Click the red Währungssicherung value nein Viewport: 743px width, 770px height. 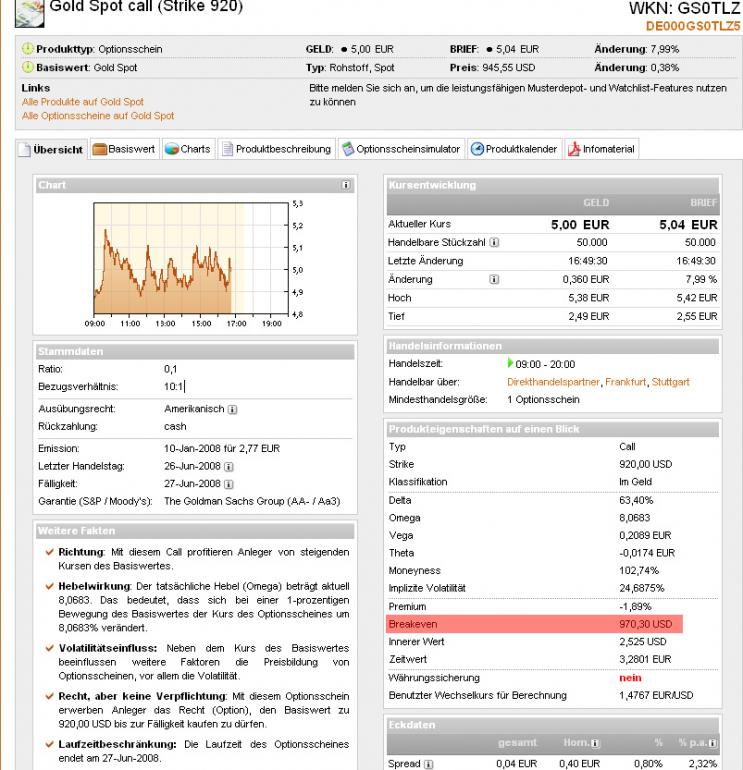pos(630,678)
